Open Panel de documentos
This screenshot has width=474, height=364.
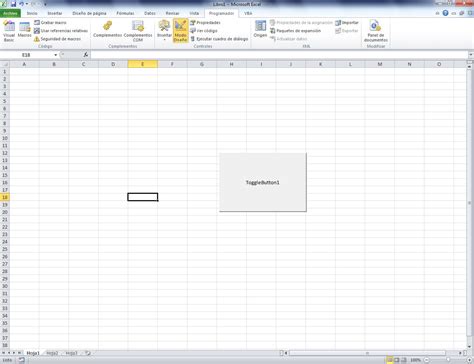pyautogui.click(x=376, y=31)
